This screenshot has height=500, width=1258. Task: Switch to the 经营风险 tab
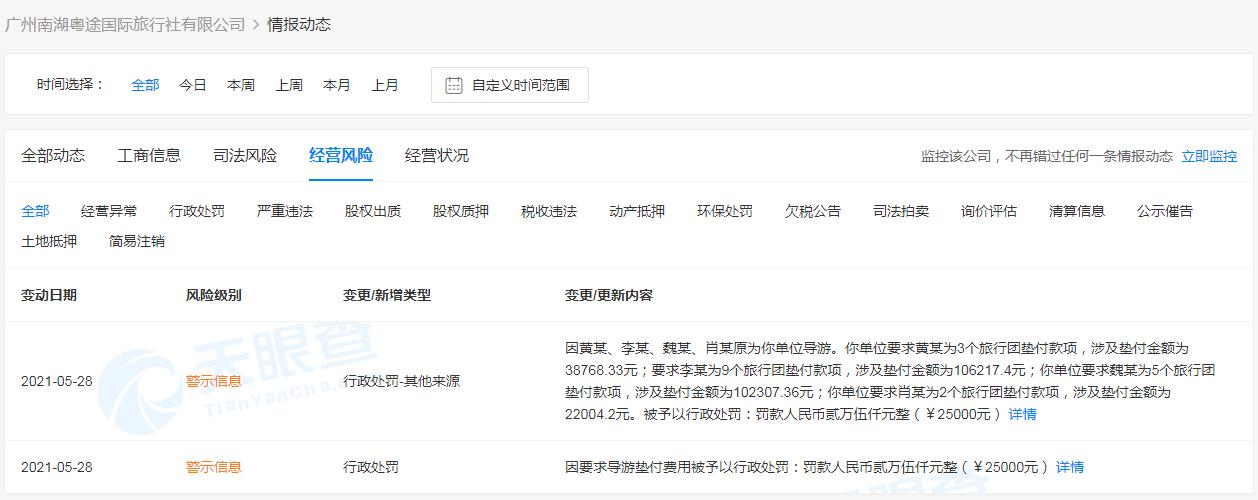click(341, 155)
